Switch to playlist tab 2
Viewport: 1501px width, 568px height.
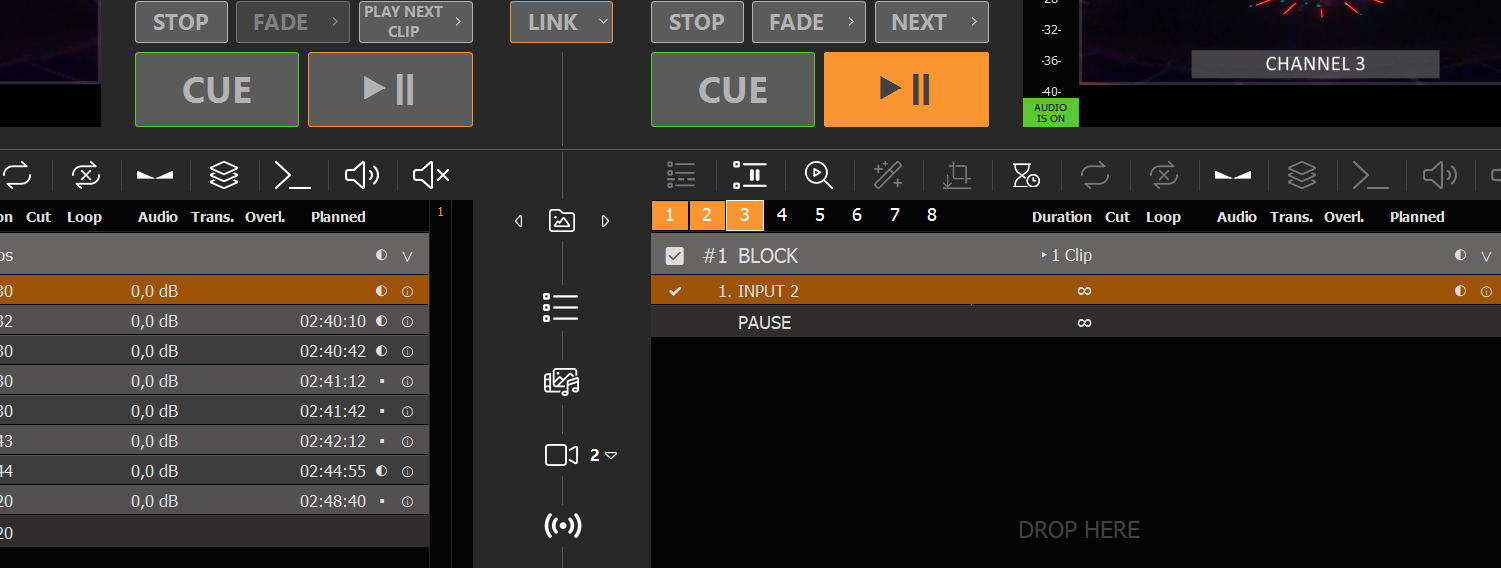tap(707, 215)
